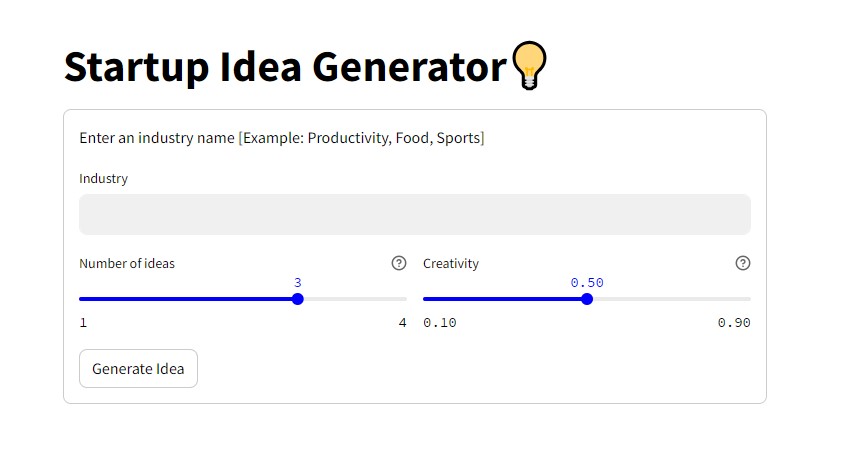Click the Startup Idea Generator heading
850x475 pixels.
pyautogui.click(x=284, y=67)
